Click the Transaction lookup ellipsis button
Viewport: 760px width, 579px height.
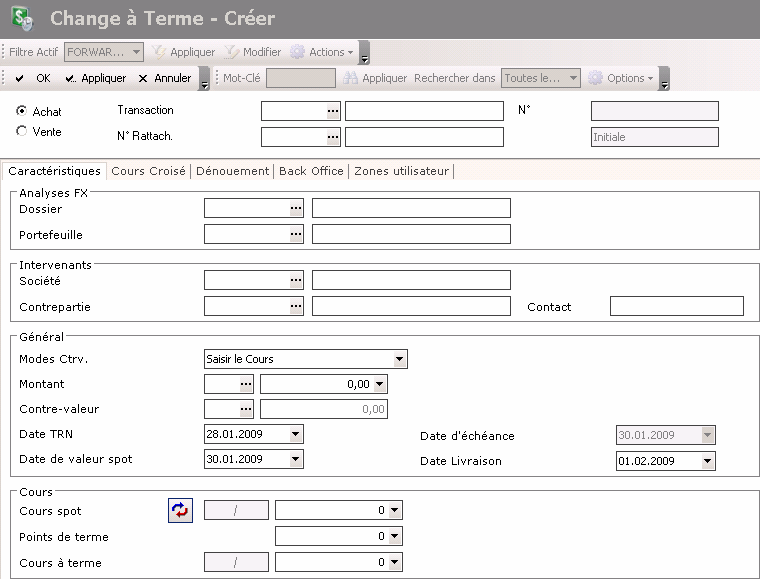333,111
